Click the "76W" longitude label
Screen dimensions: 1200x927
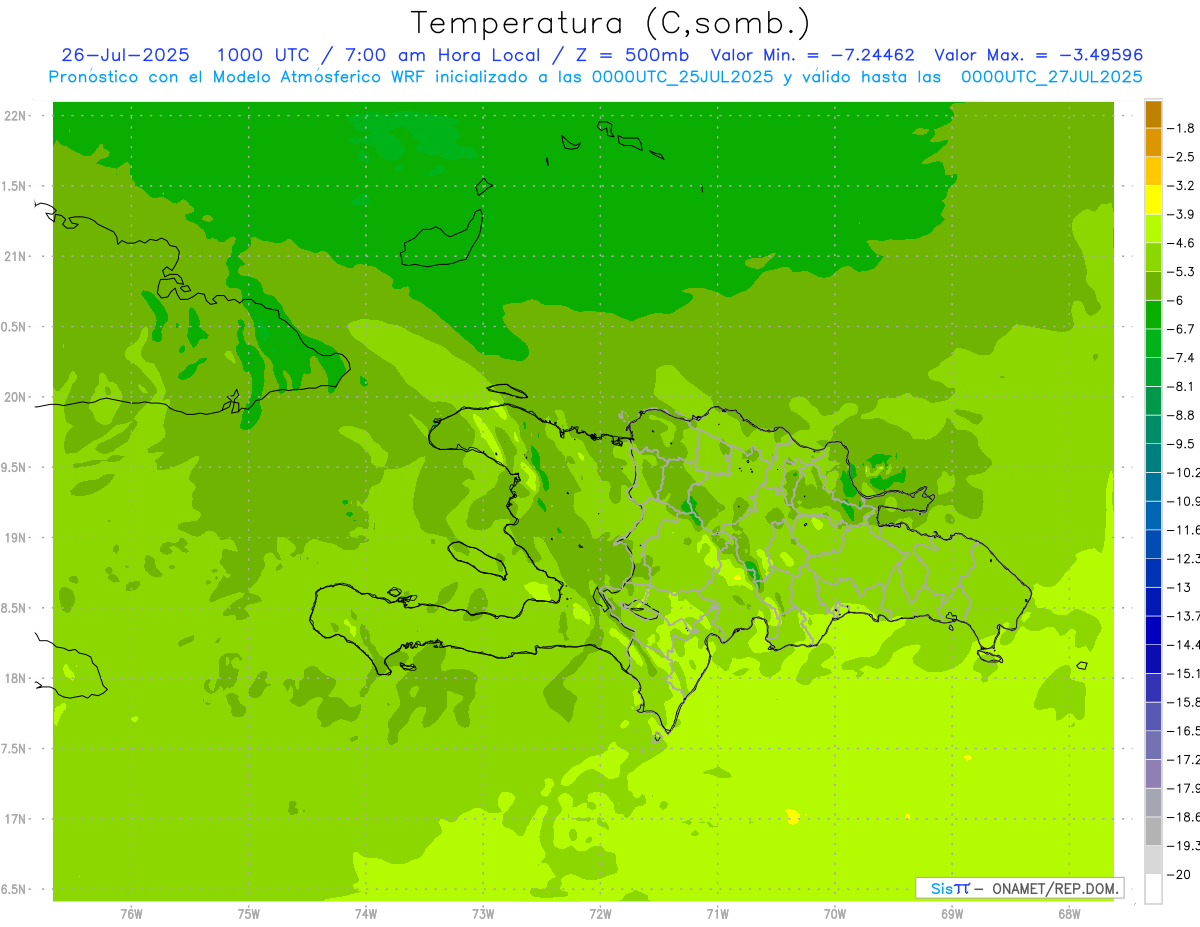click(131, 914)
